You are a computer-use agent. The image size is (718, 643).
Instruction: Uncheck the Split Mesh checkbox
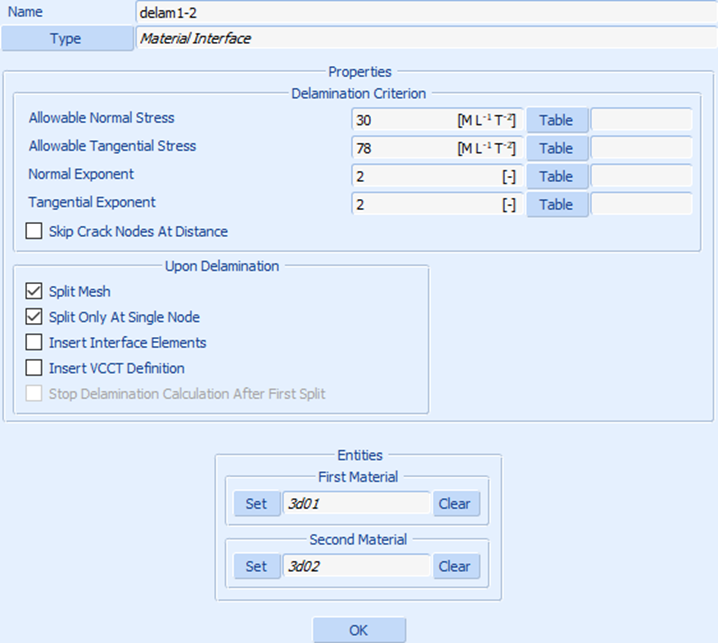click(34, 292)
